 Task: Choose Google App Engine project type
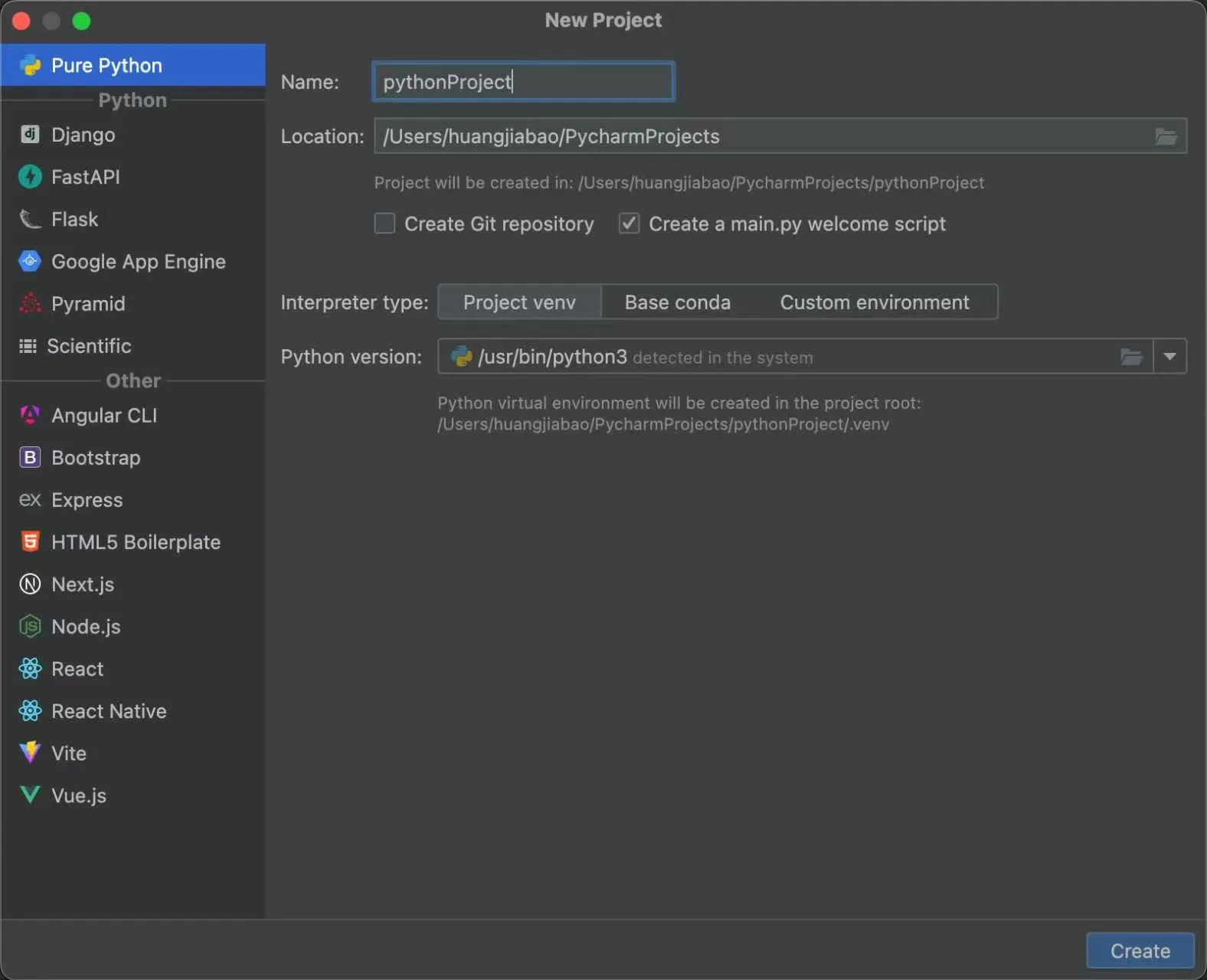133,261
